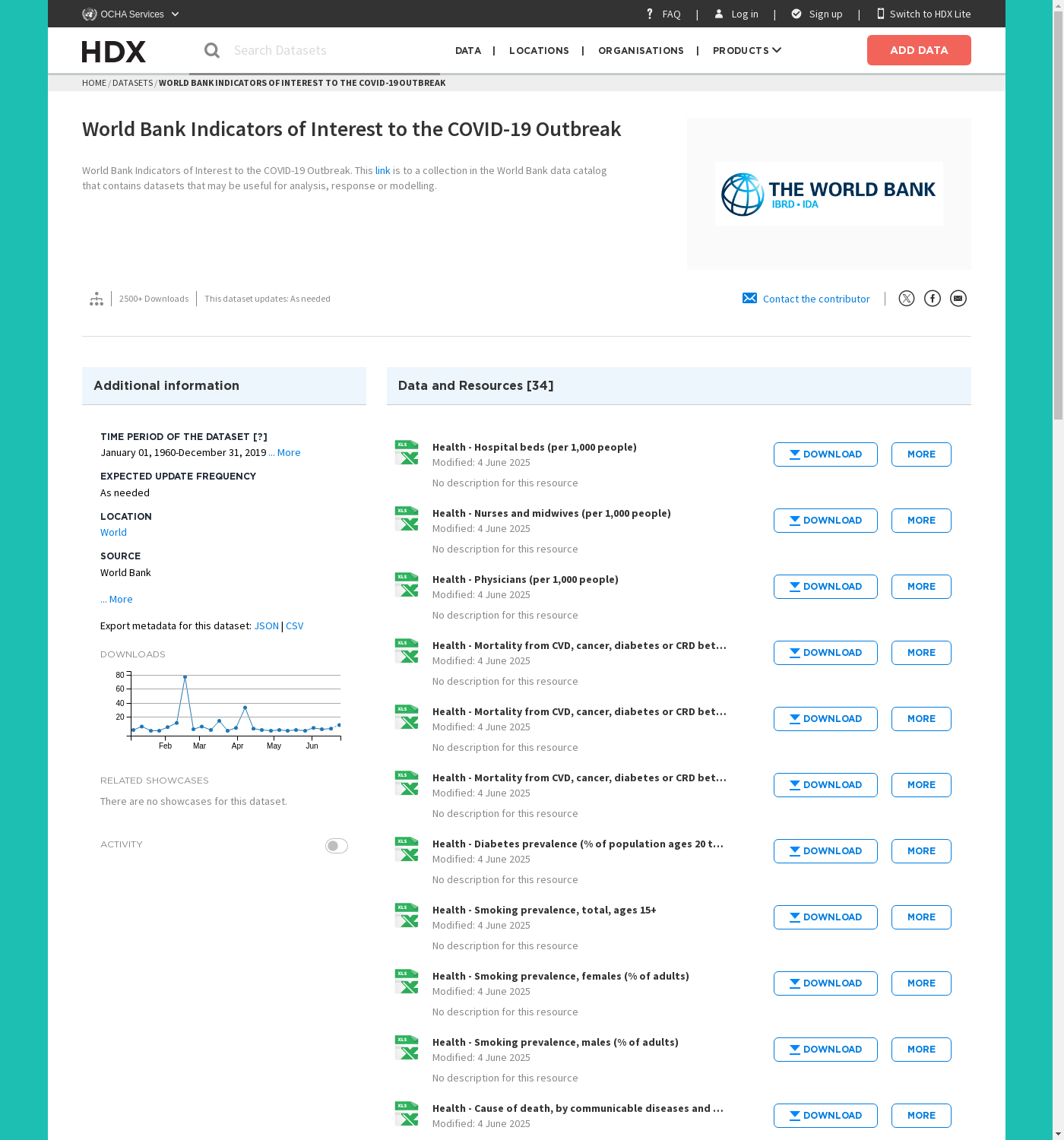Open the World location link

click(113, 532)
